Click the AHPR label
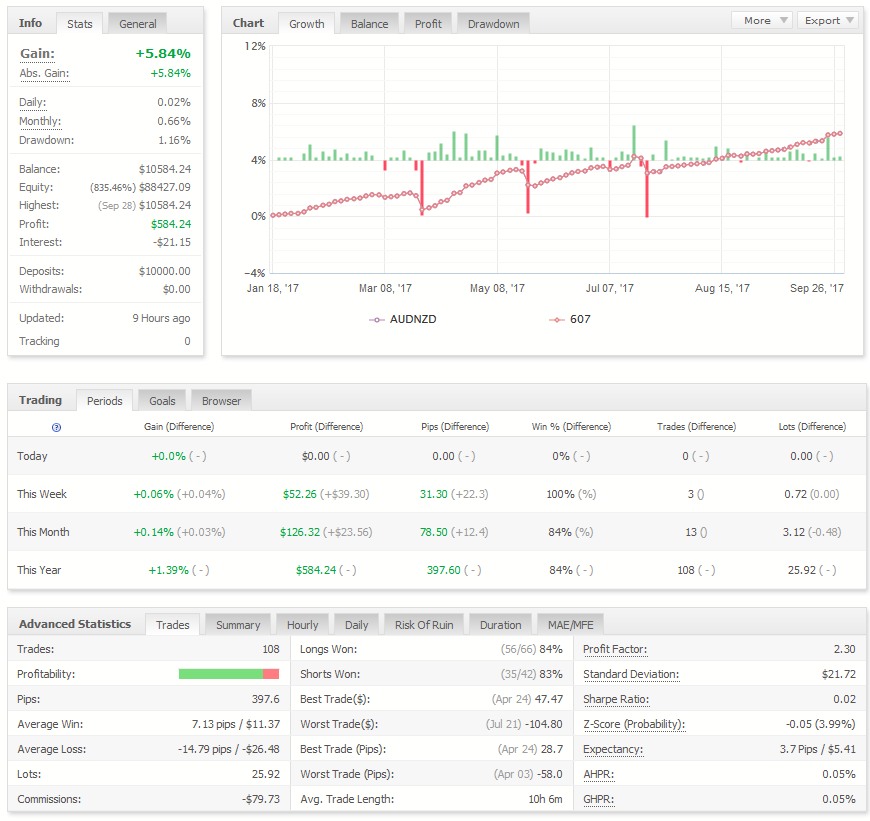The width and height of the screenshot is (870, 821). pyautogui.click(x=599, y=774)
